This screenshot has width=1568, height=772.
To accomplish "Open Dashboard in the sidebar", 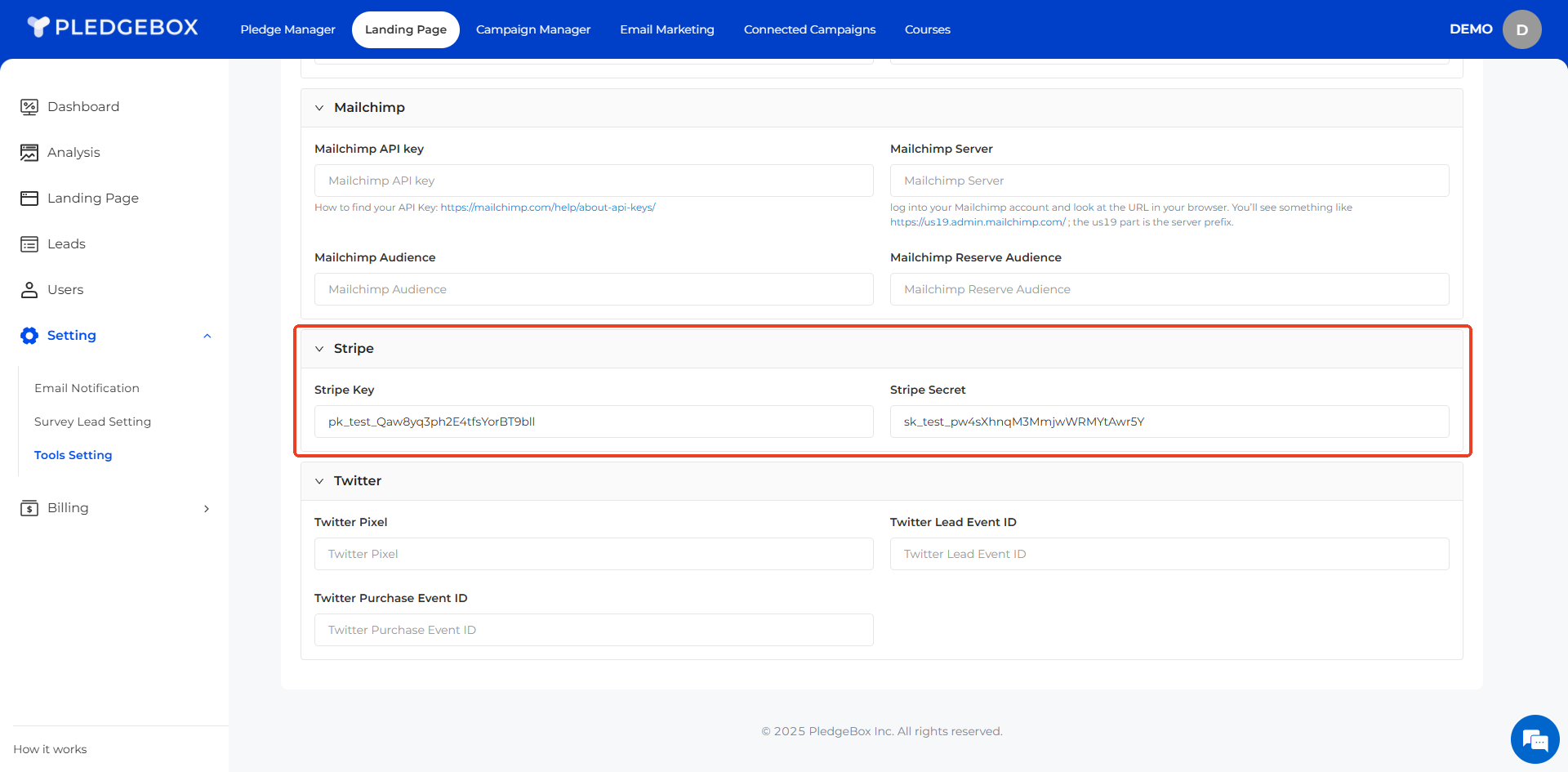I will [x=83, y=107].
